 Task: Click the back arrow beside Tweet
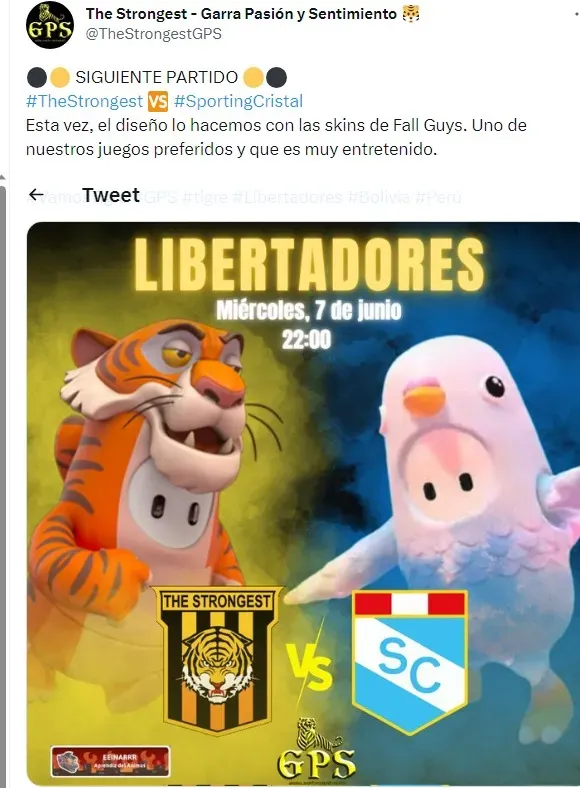tap(35, 194)
